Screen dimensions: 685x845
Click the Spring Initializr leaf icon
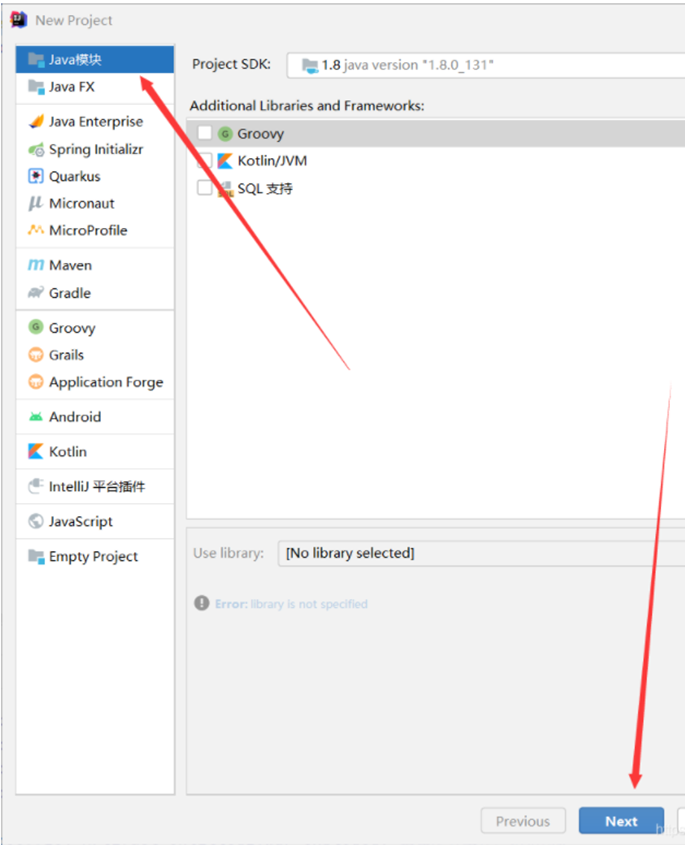36,149
